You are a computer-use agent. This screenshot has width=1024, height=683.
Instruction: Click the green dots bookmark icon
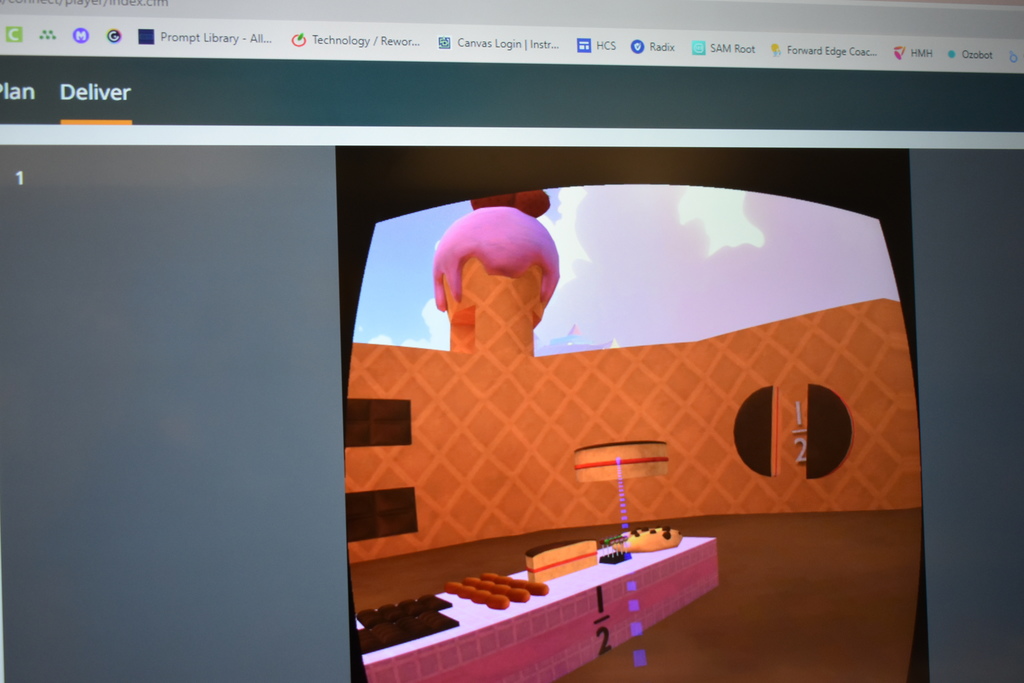(47, 34)
